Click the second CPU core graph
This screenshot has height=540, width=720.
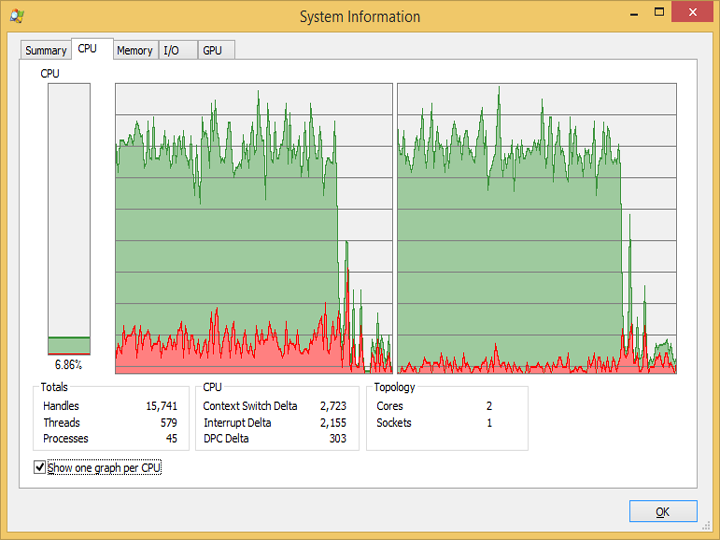click(x=537, y=228)
